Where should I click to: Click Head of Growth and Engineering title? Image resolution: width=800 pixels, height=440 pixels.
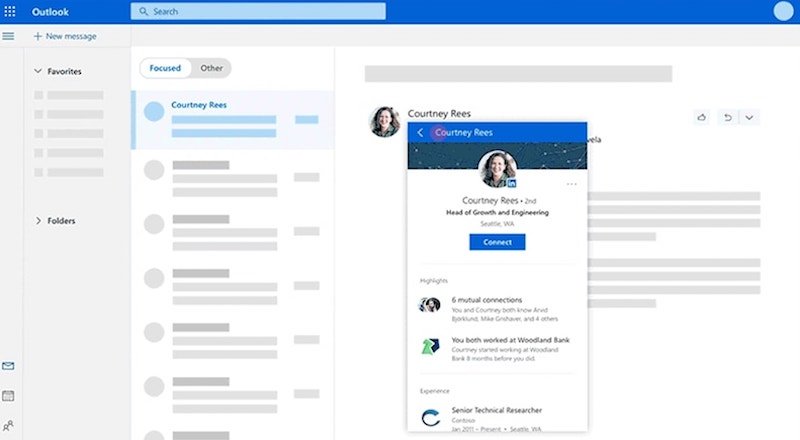tap(497, 212)
